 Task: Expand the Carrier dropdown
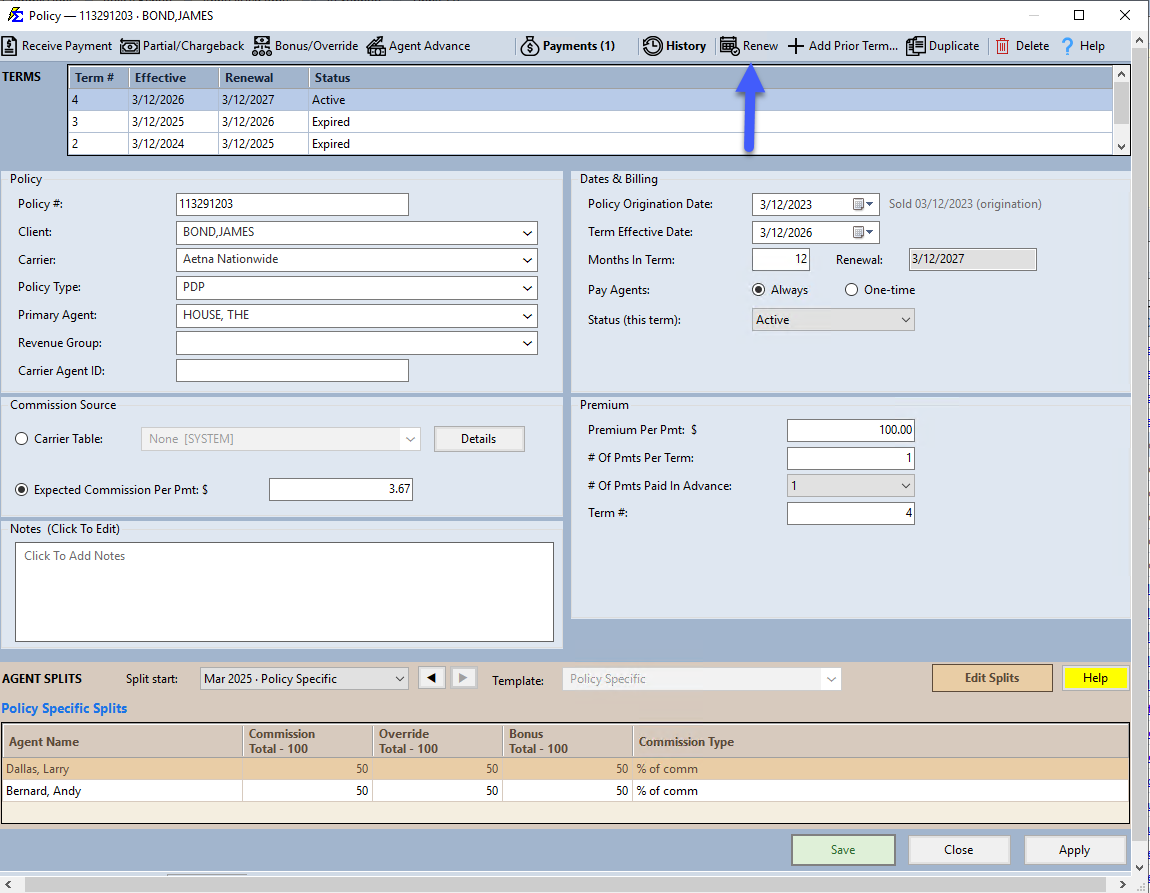[x=527, y=260]
